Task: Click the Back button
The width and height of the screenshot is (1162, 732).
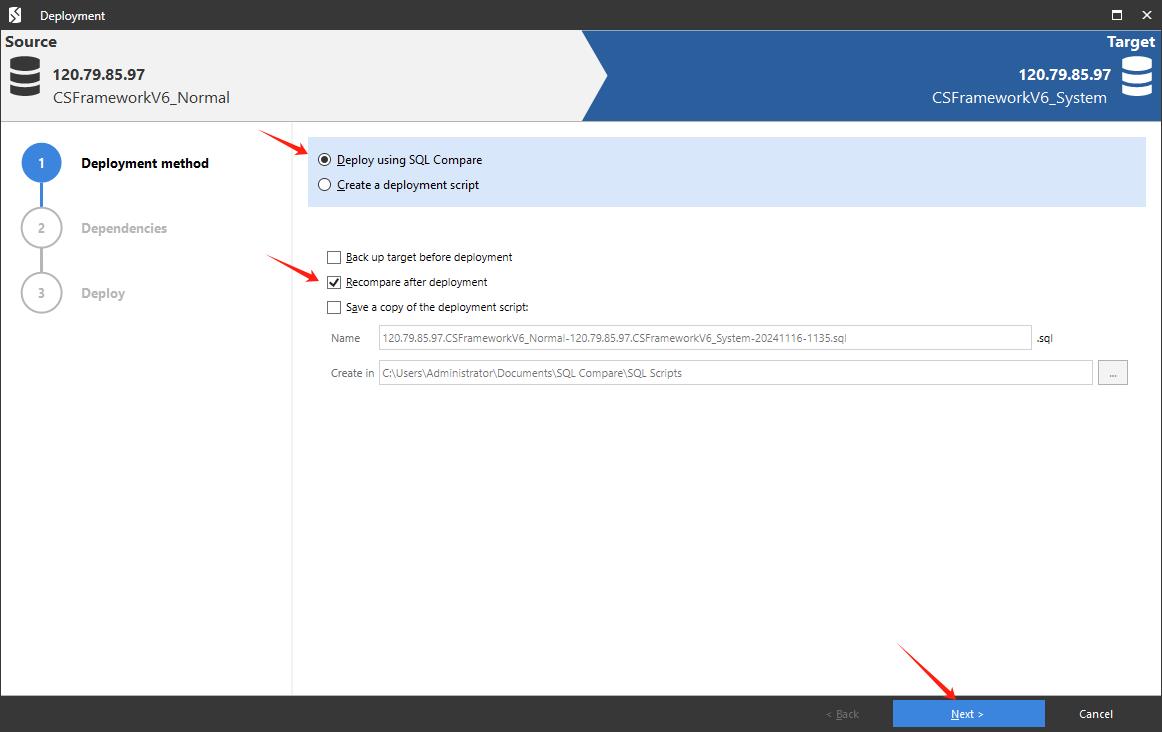Action: [x=842, y=714]
